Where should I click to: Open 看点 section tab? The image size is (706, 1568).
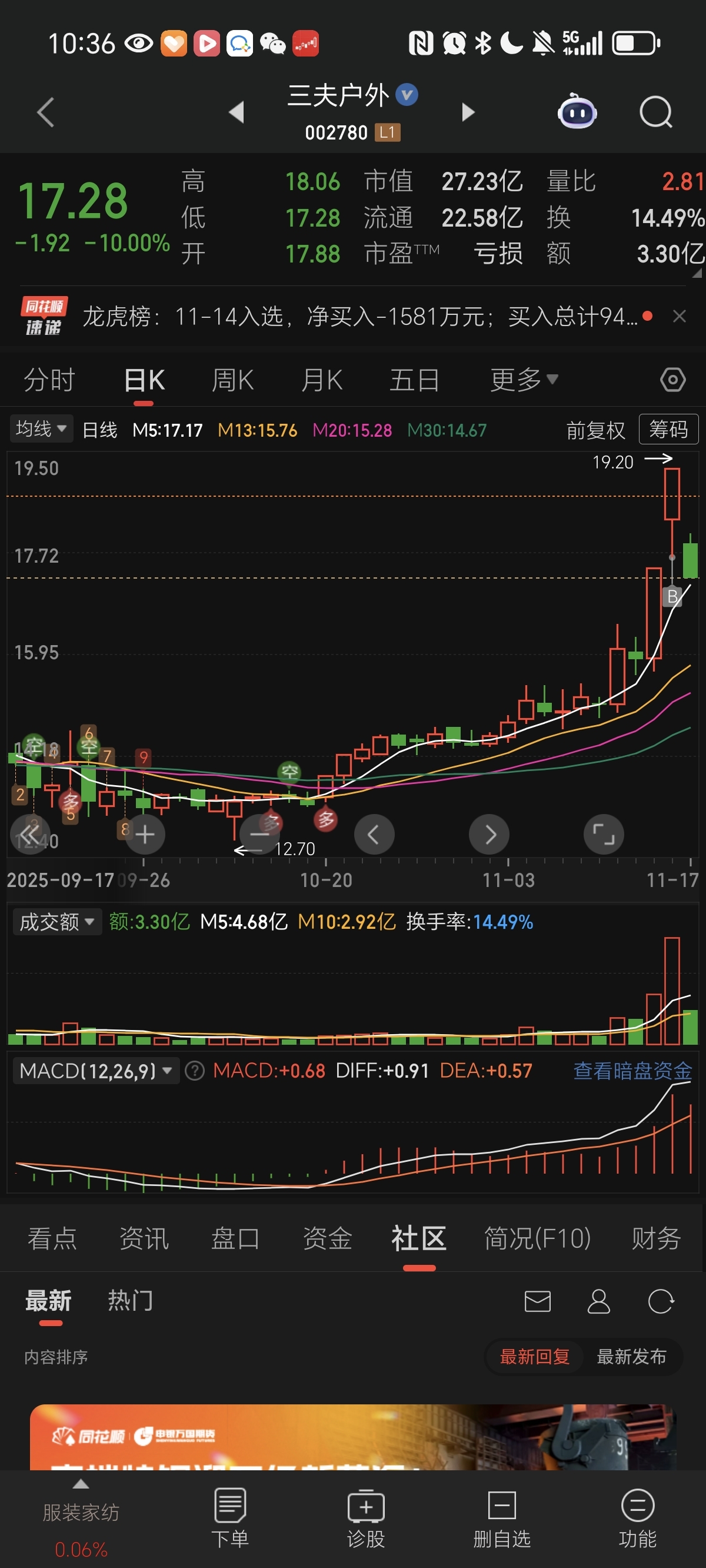52,1238
